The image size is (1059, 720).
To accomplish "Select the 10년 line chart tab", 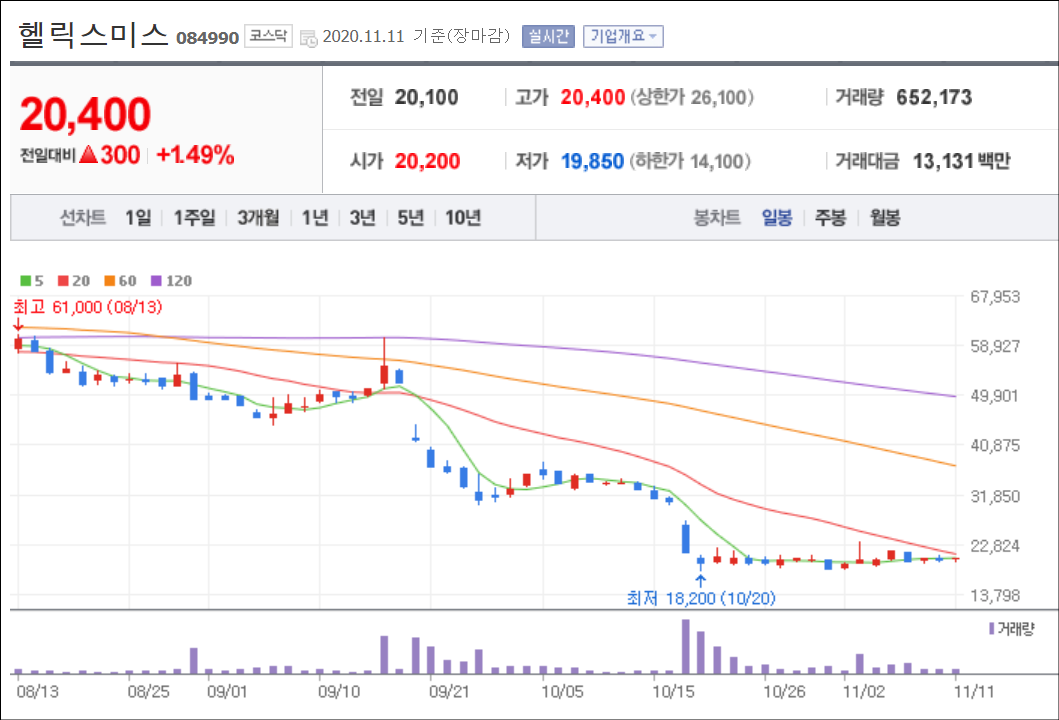I will (x=463, y=217).
